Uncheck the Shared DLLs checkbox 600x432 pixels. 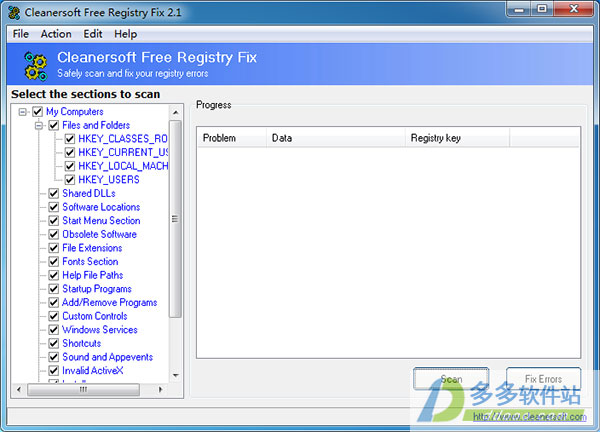[x=54, y=193]
